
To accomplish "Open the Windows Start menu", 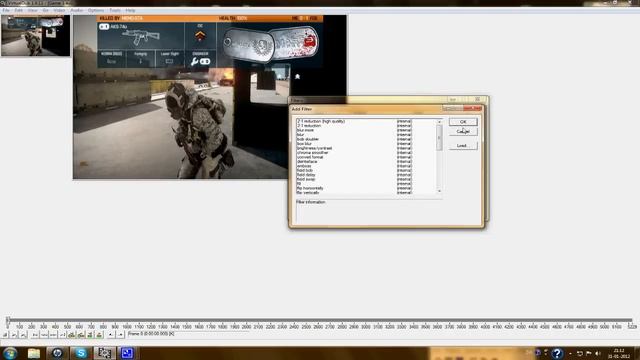I will pos(10,353).
